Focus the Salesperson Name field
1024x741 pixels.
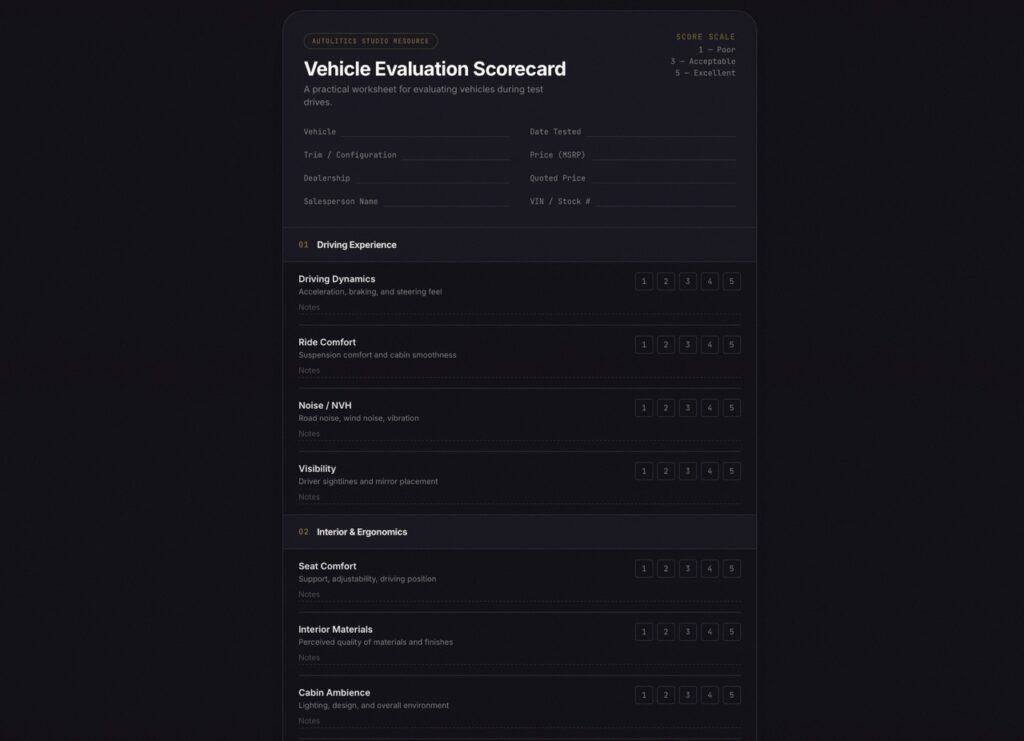[x=445, y=201]
